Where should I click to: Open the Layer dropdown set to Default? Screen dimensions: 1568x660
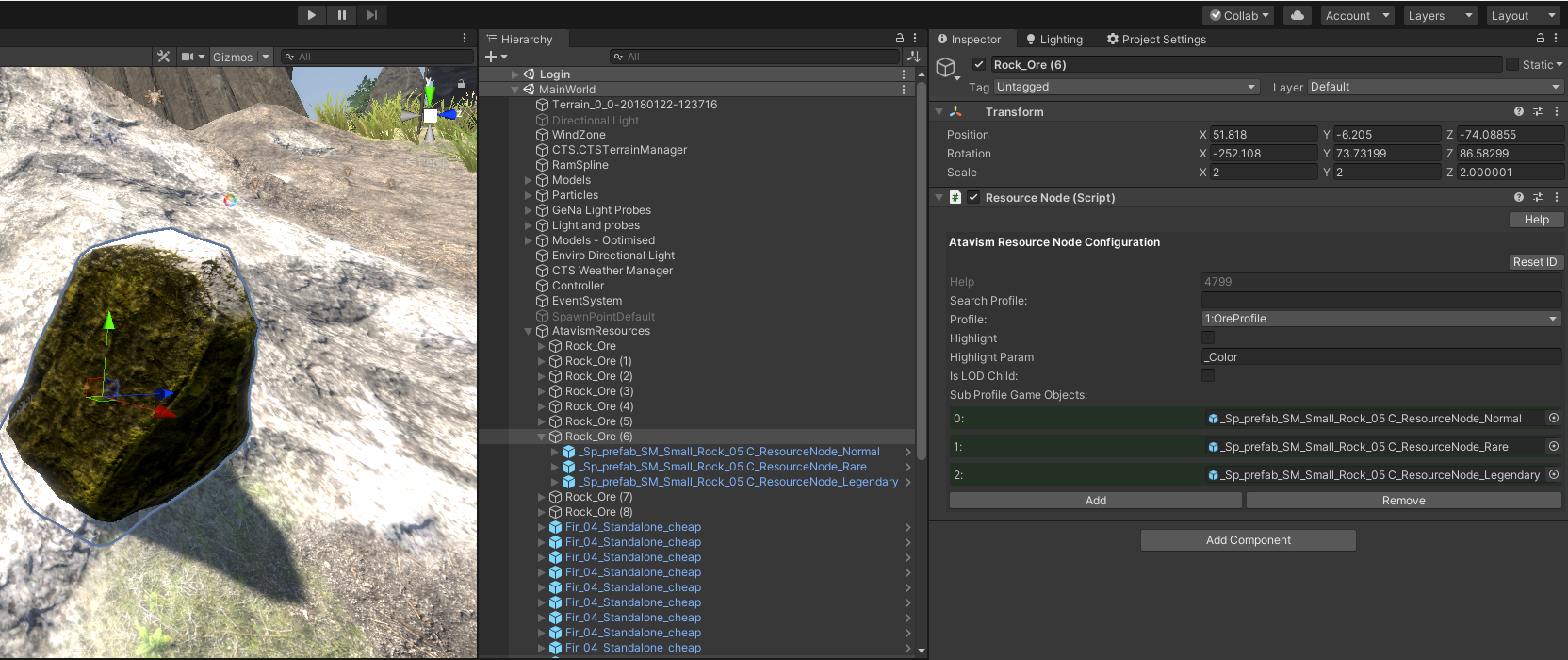coord(1434,87)
